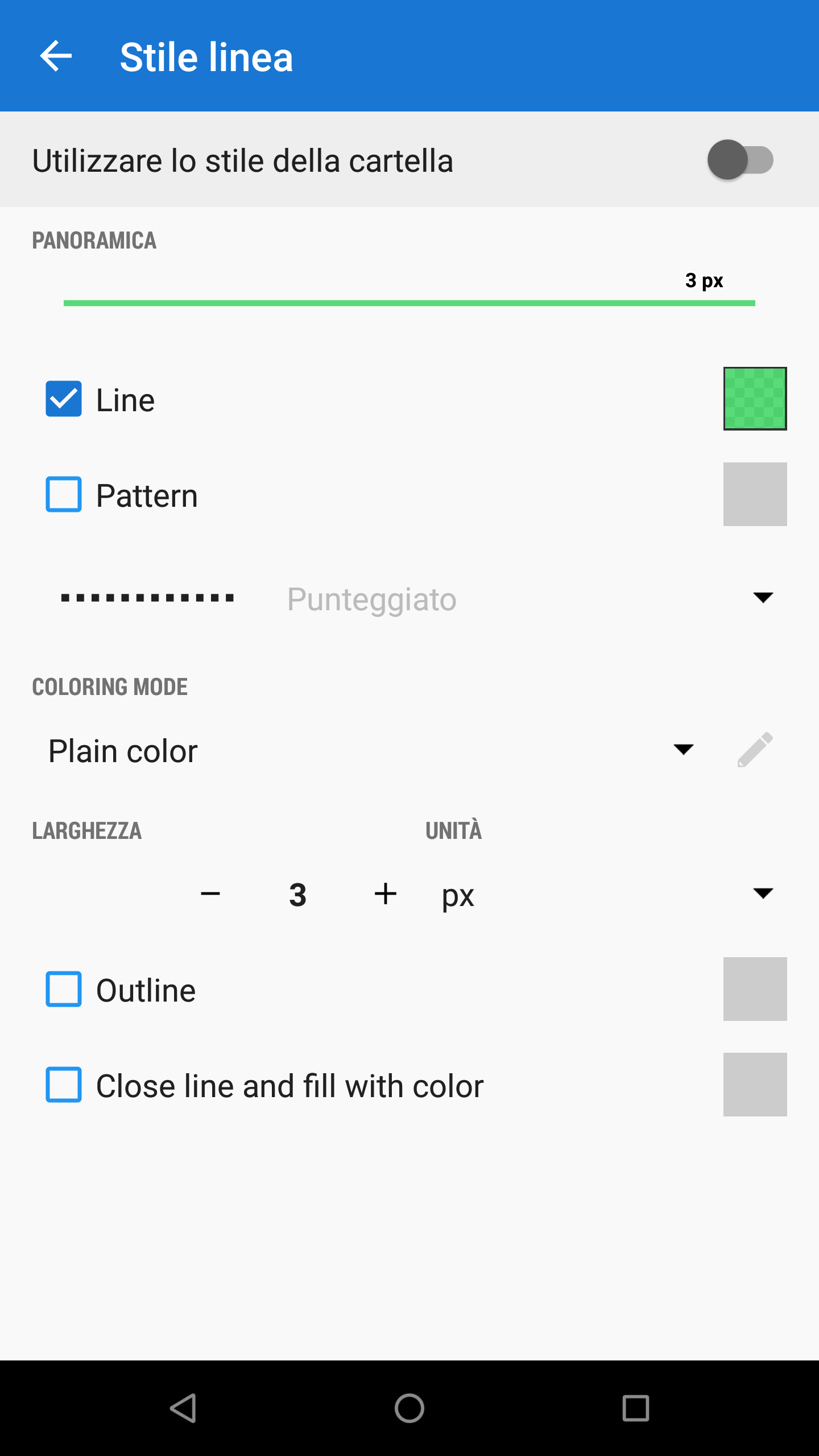This screenshot has height=1456, width=819.
Task: Open the px unit dropdown
Action: point(763,894)
